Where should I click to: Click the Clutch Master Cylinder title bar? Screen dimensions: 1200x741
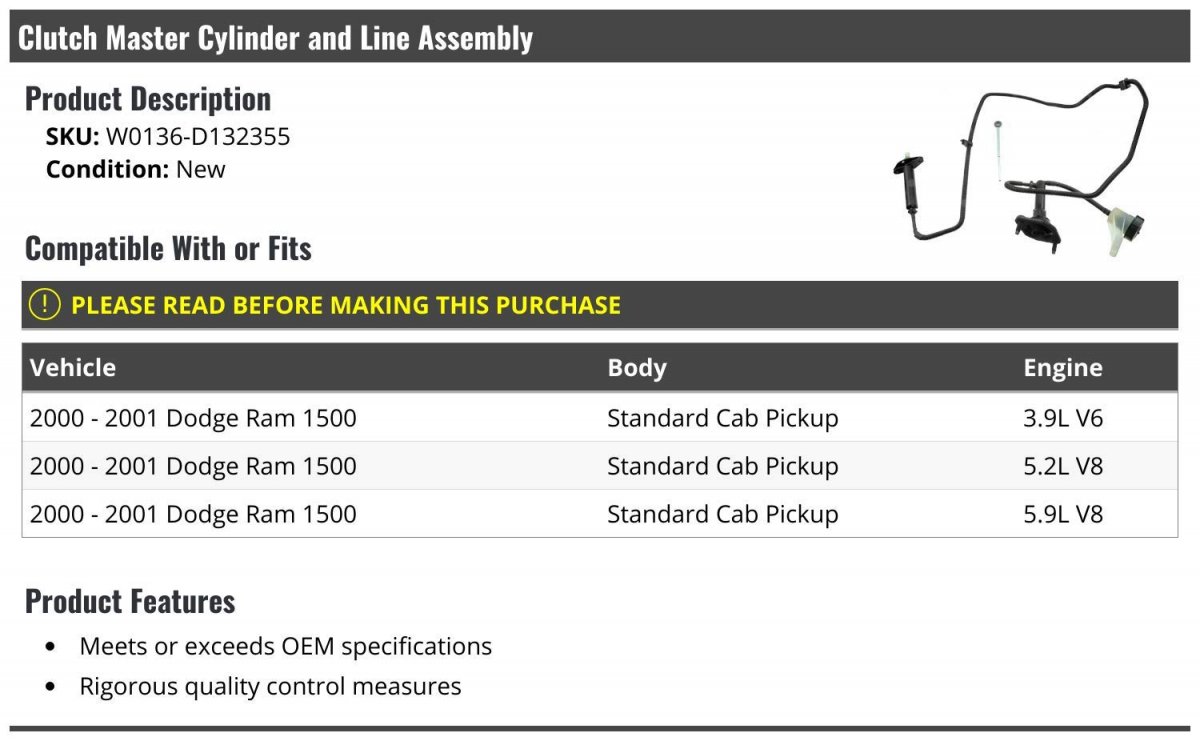600,37
